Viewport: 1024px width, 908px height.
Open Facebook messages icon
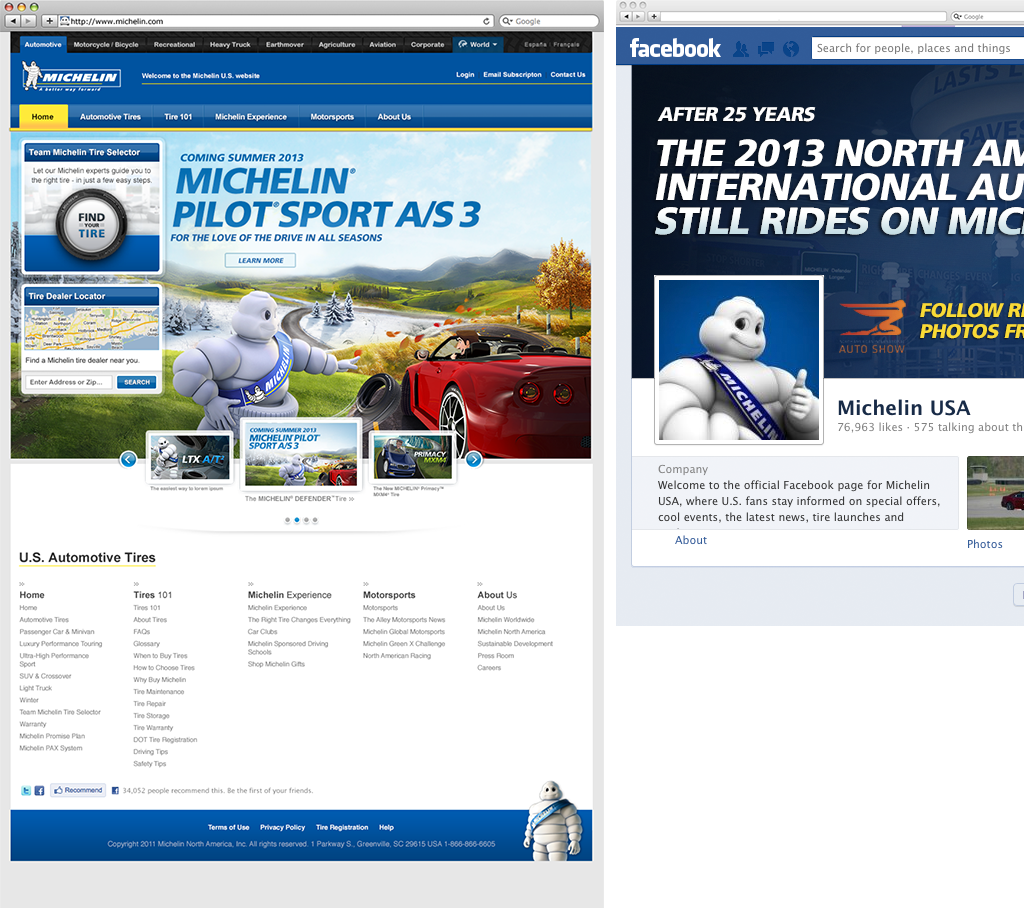tap(766, 49)
